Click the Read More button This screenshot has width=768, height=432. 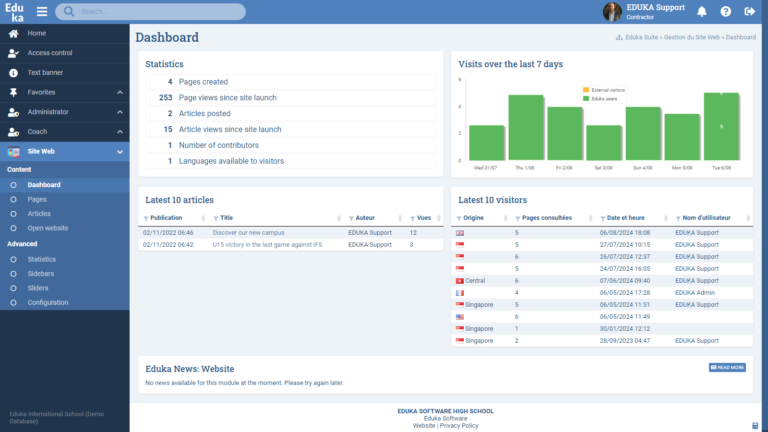(727, 368)
